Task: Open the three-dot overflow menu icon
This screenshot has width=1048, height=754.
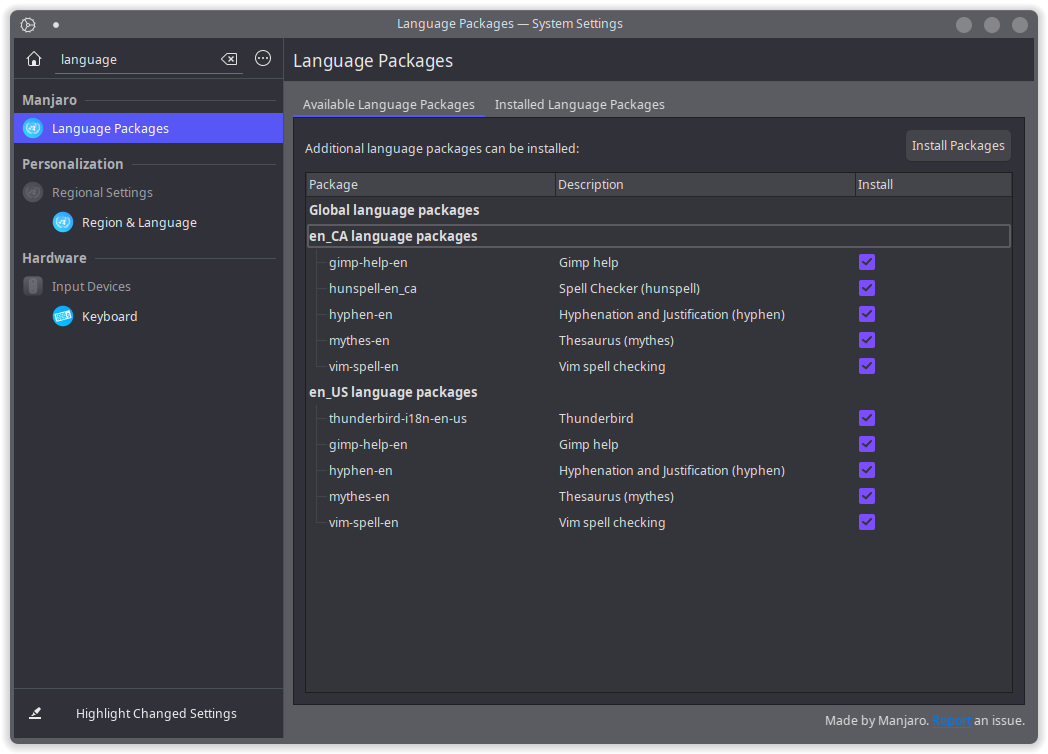Action: point(262,58)
